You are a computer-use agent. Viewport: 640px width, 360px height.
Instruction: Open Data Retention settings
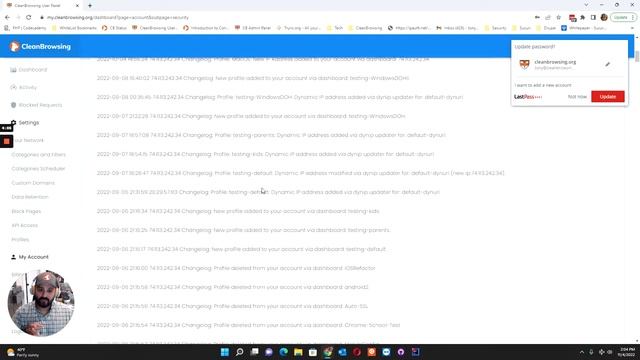tap(30, 197)
